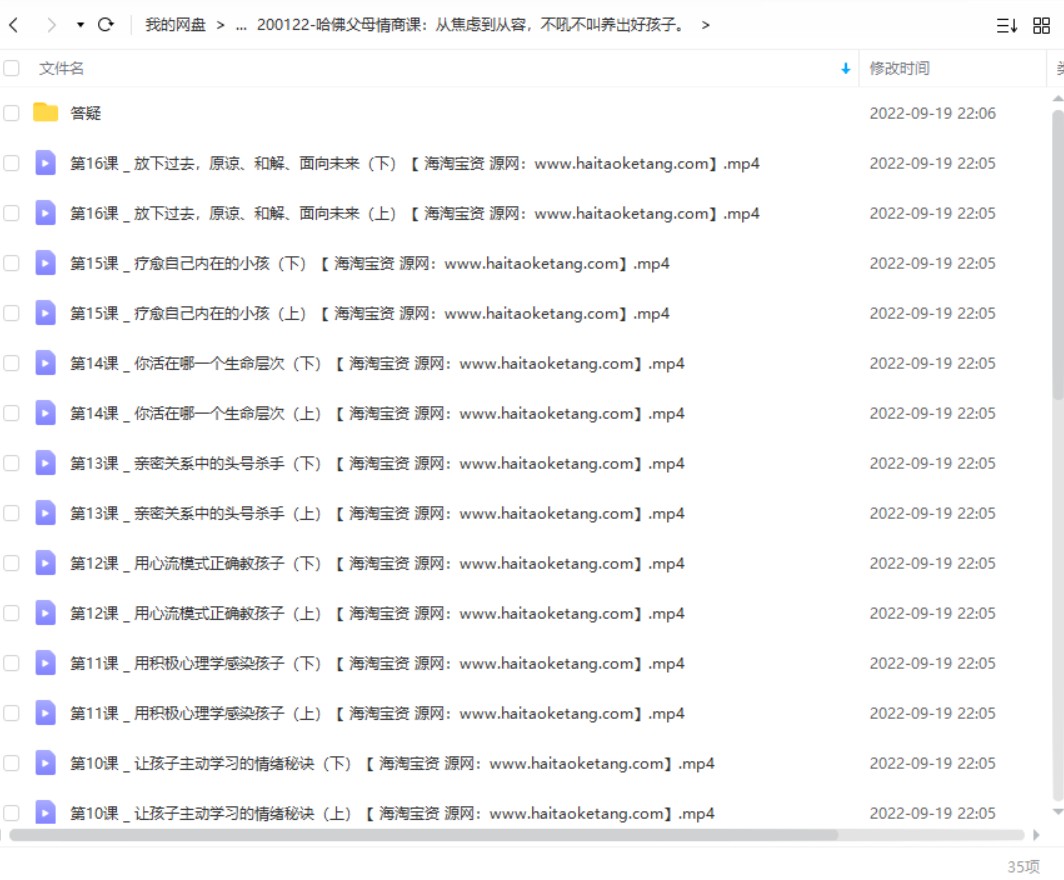
Task: Expand collapsed breadcrumb ellipsis
Action: (x=241, y=25)
